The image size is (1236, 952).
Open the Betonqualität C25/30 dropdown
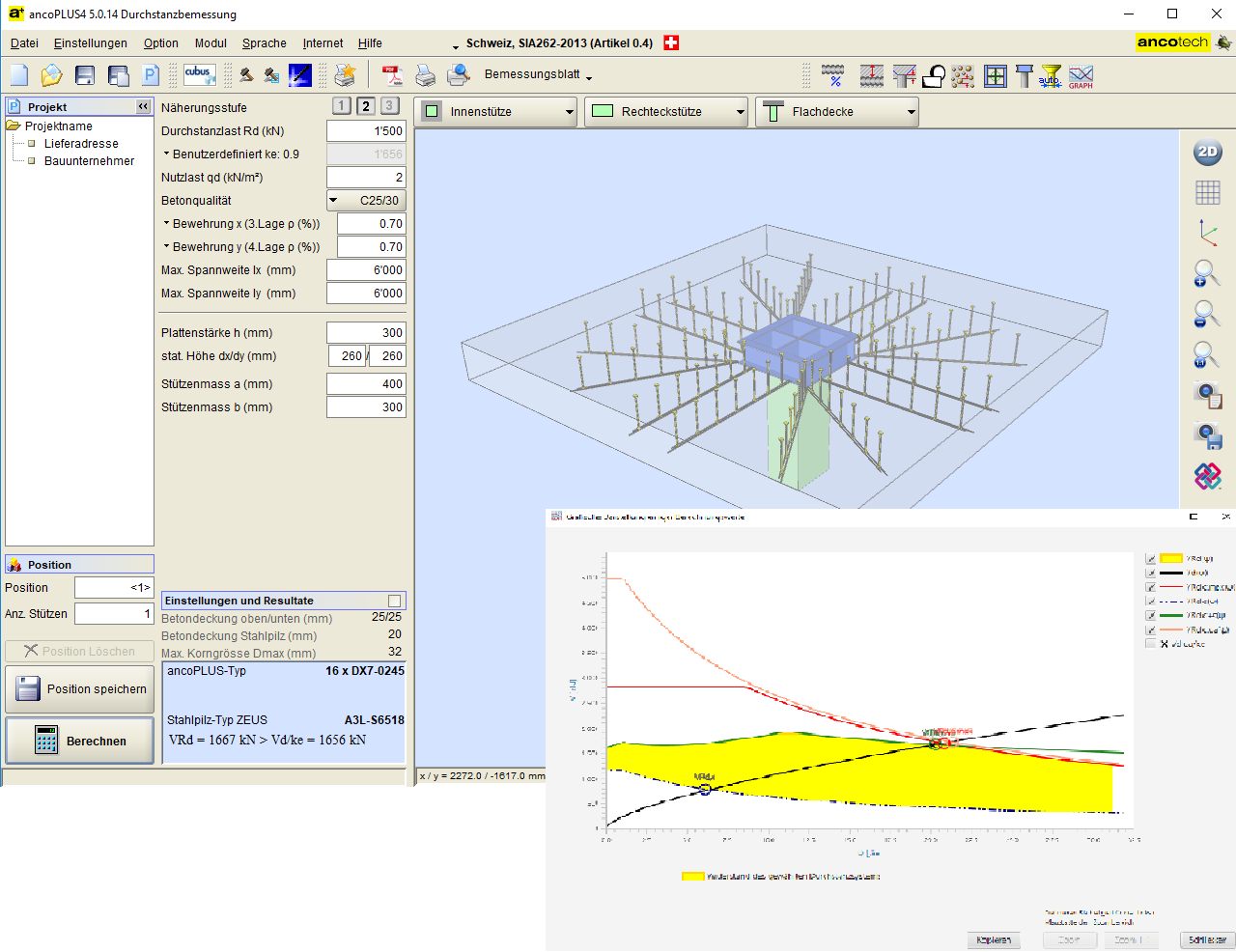[366, 201]
